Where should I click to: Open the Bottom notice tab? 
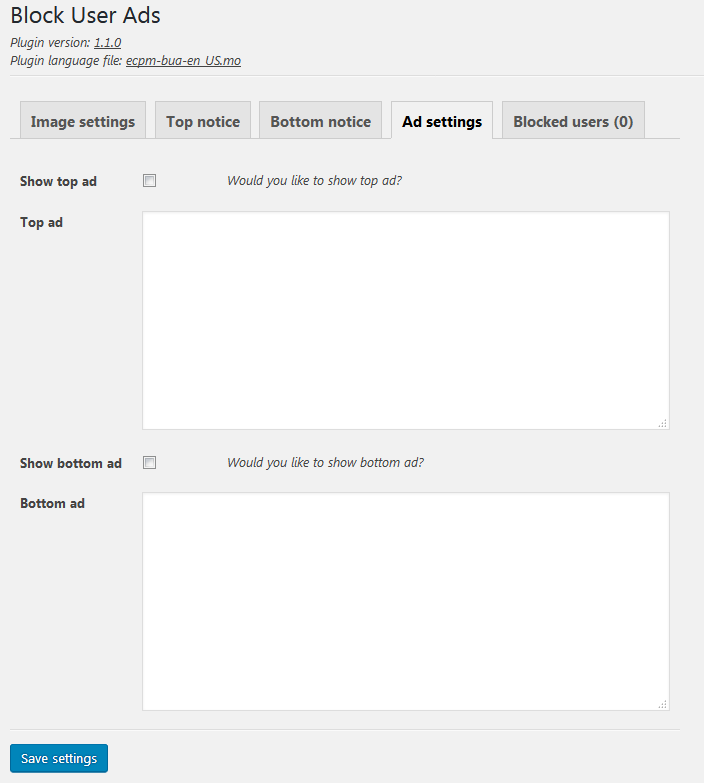tap(321, 120)
